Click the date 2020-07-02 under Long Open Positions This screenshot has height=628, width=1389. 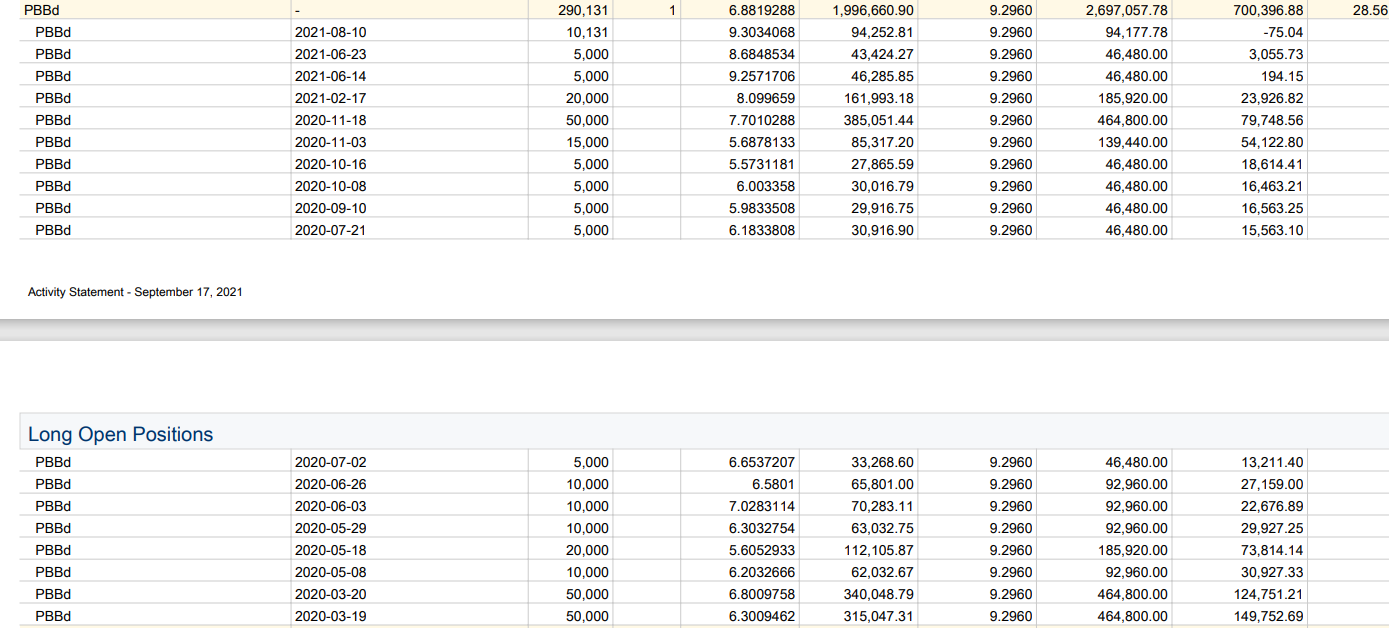[331, 462]
